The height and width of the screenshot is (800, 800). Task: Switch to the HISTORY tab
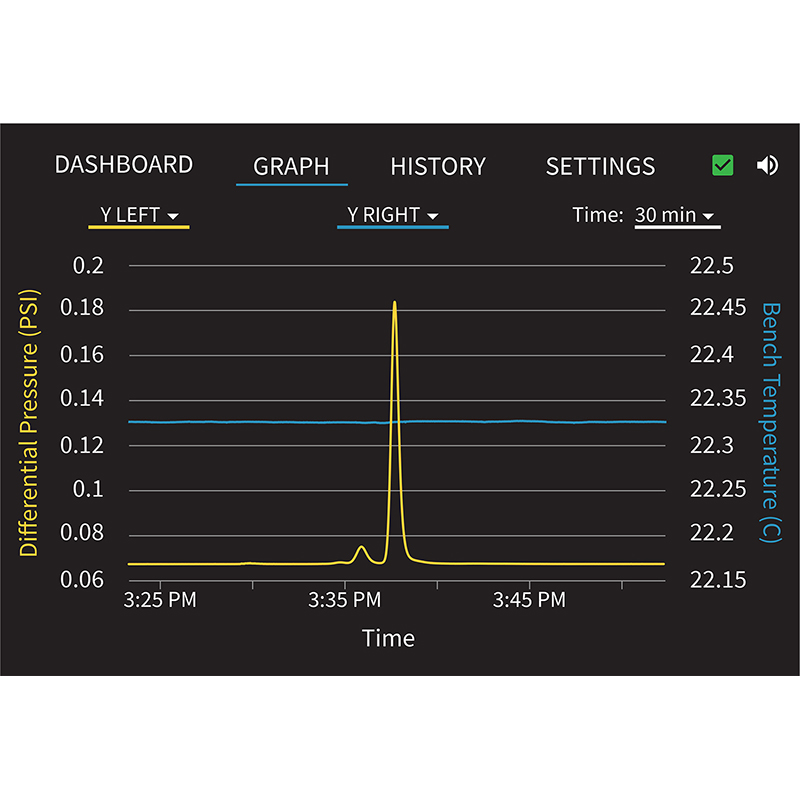438,166
